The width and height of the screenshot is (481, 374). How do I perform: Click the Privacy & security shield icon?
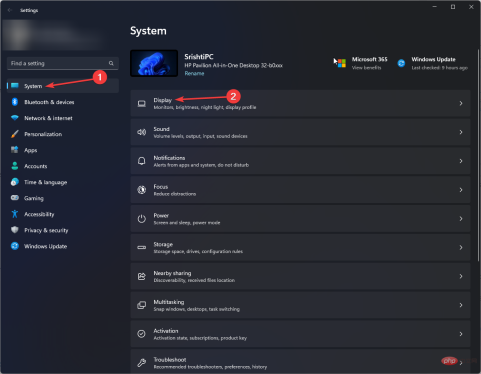point(15,230)
